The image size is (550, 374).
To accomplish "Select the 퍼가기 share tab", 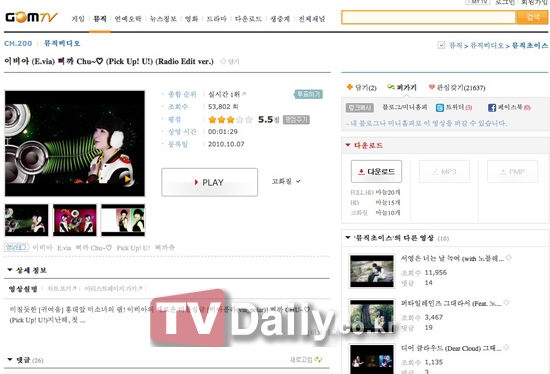I will (x=402, y=87).
